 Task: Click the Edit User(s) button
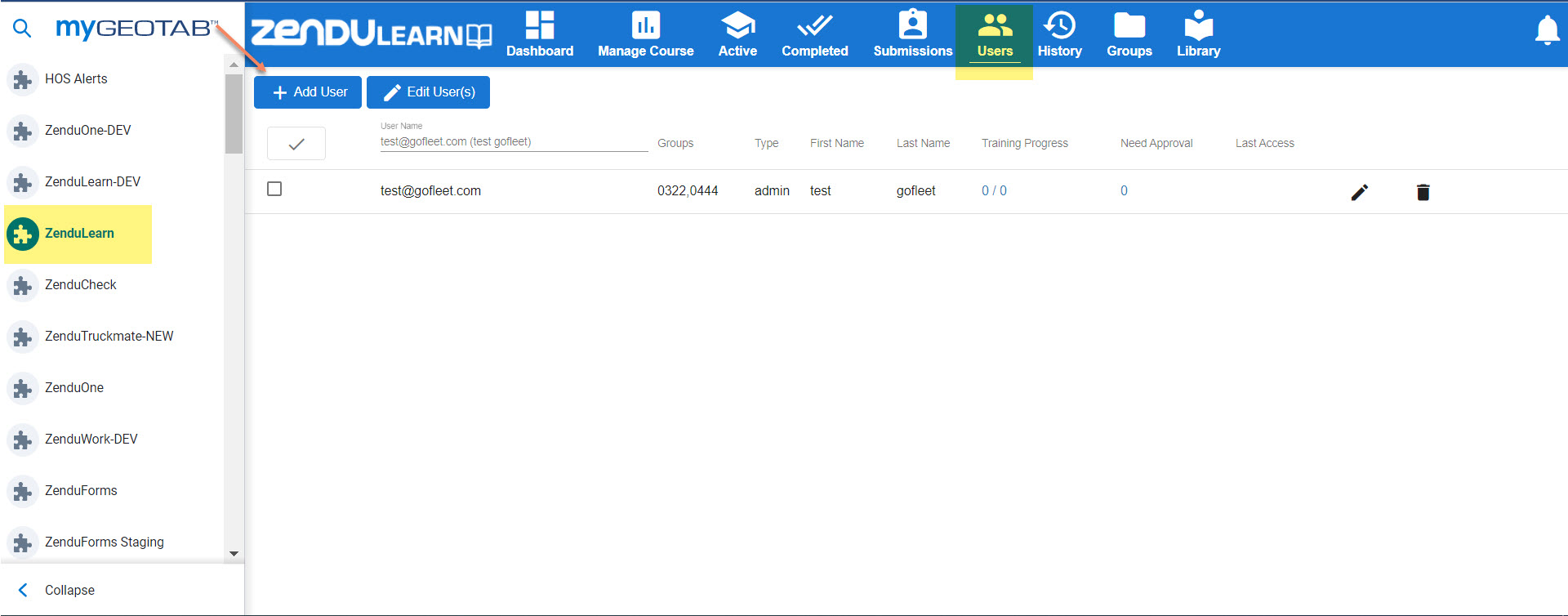coord(428,92)
